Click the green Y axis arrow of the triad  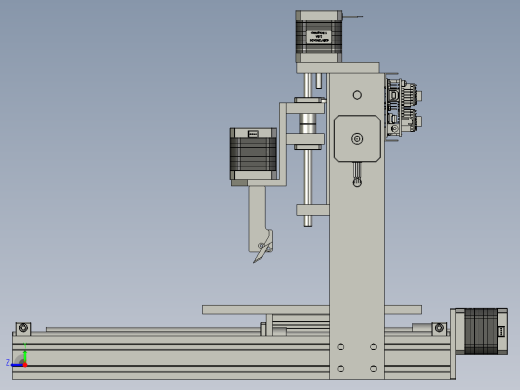(25, 355)
